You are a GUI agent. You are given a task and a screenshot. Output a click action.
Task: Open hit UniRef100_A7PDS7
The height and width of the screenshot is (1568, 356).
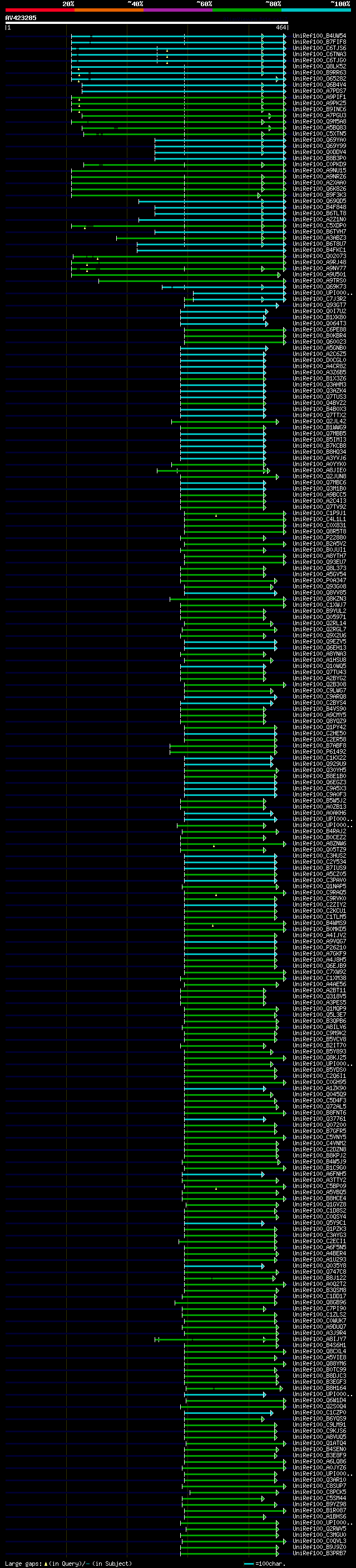coord(319,91)
